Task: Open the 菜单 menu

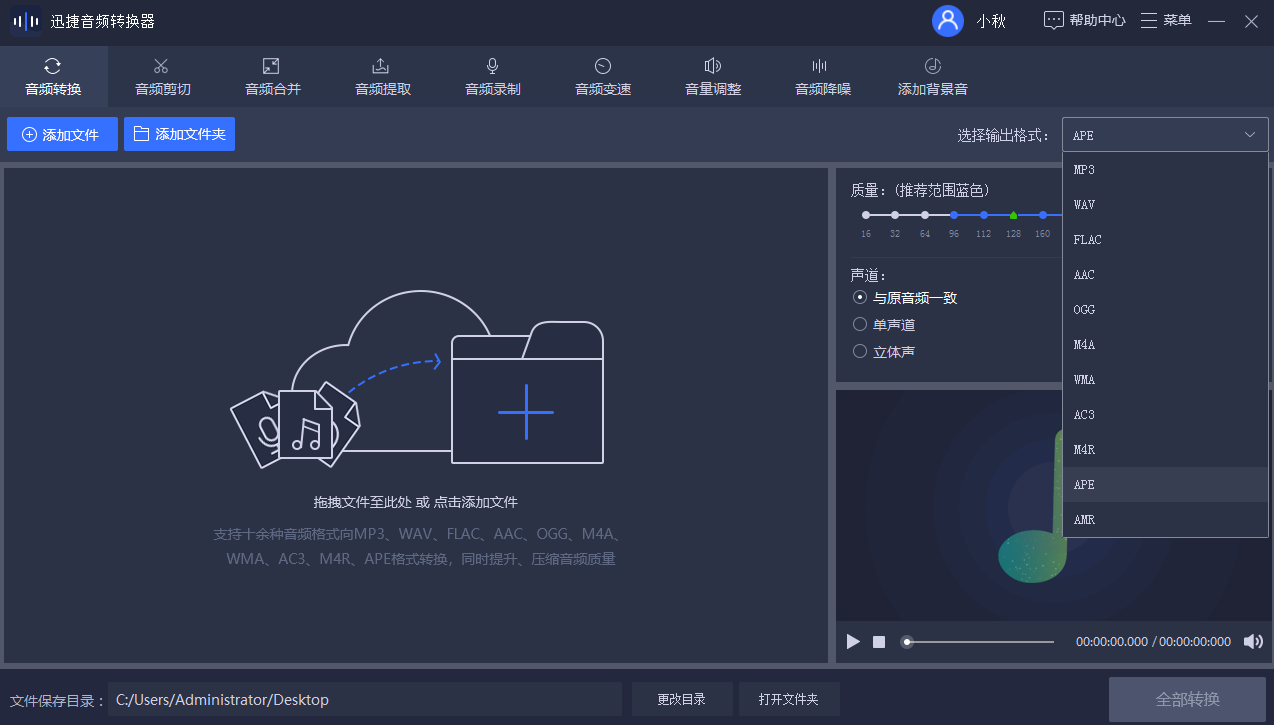Action: [x=1166, y=20]
